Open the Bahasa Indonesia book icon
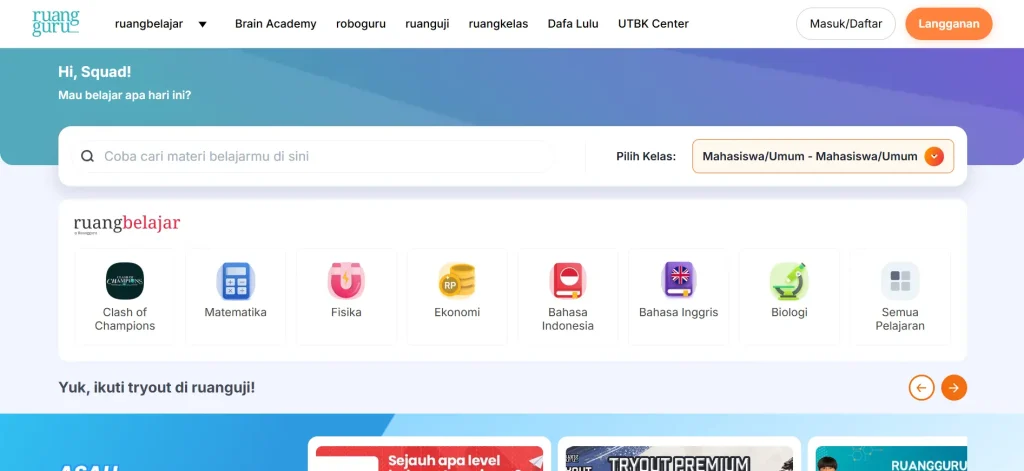 pyautogui.click(x=568, y=281)
